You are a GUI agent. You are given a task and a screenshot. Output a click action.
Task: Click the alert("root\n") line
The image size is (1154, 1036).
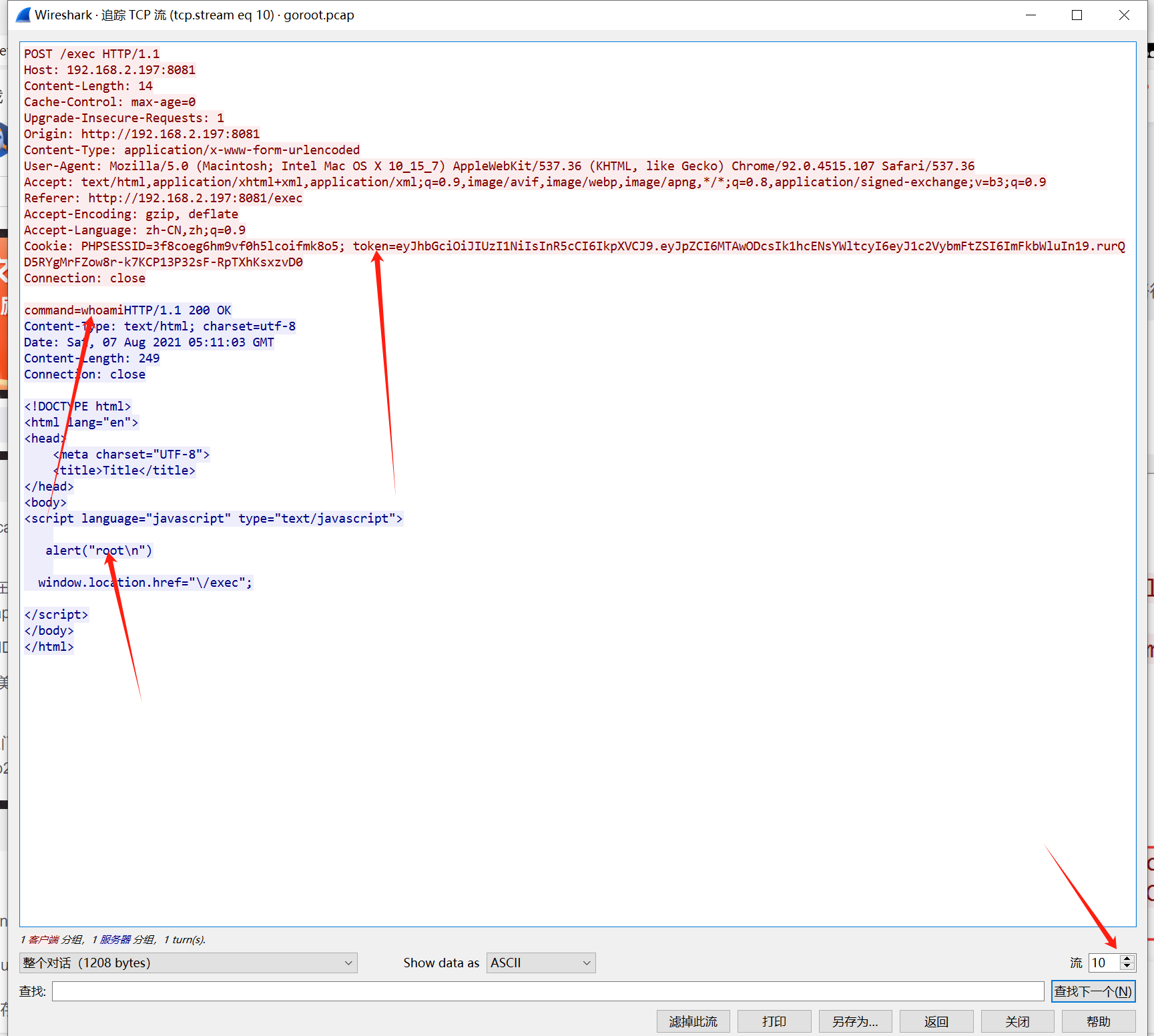click(x=99, y=551)
